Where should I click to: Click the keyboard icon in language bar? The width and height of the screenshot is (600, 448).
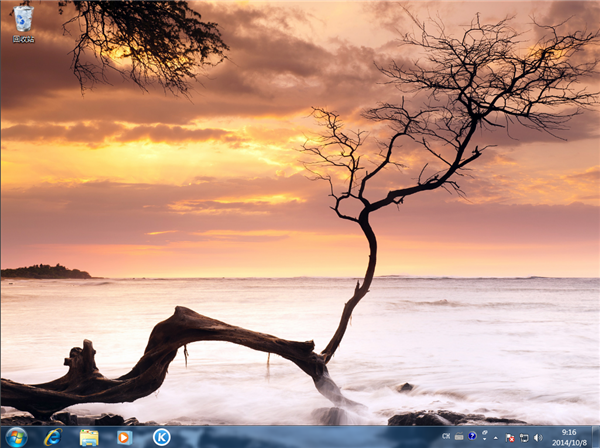pos(459,437)
